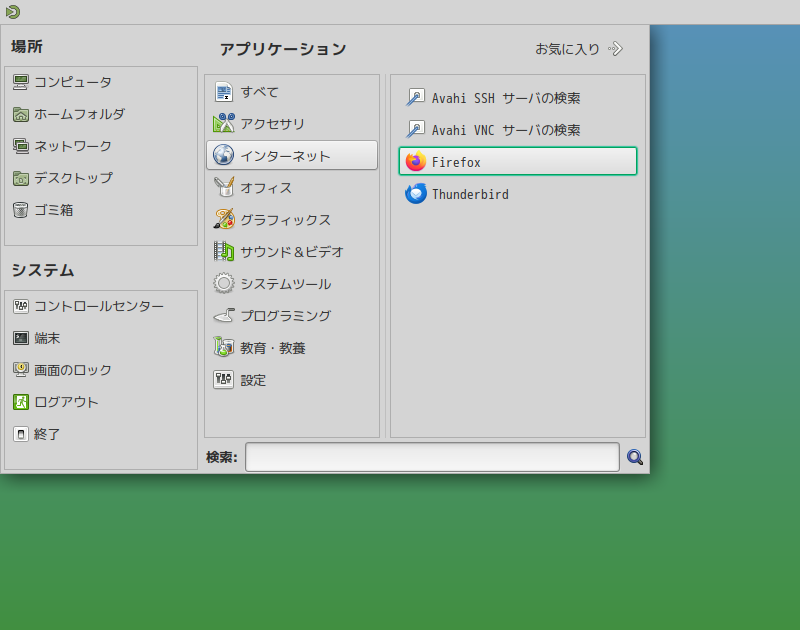Open the ネットワーク place icon

tap(20, 146)
